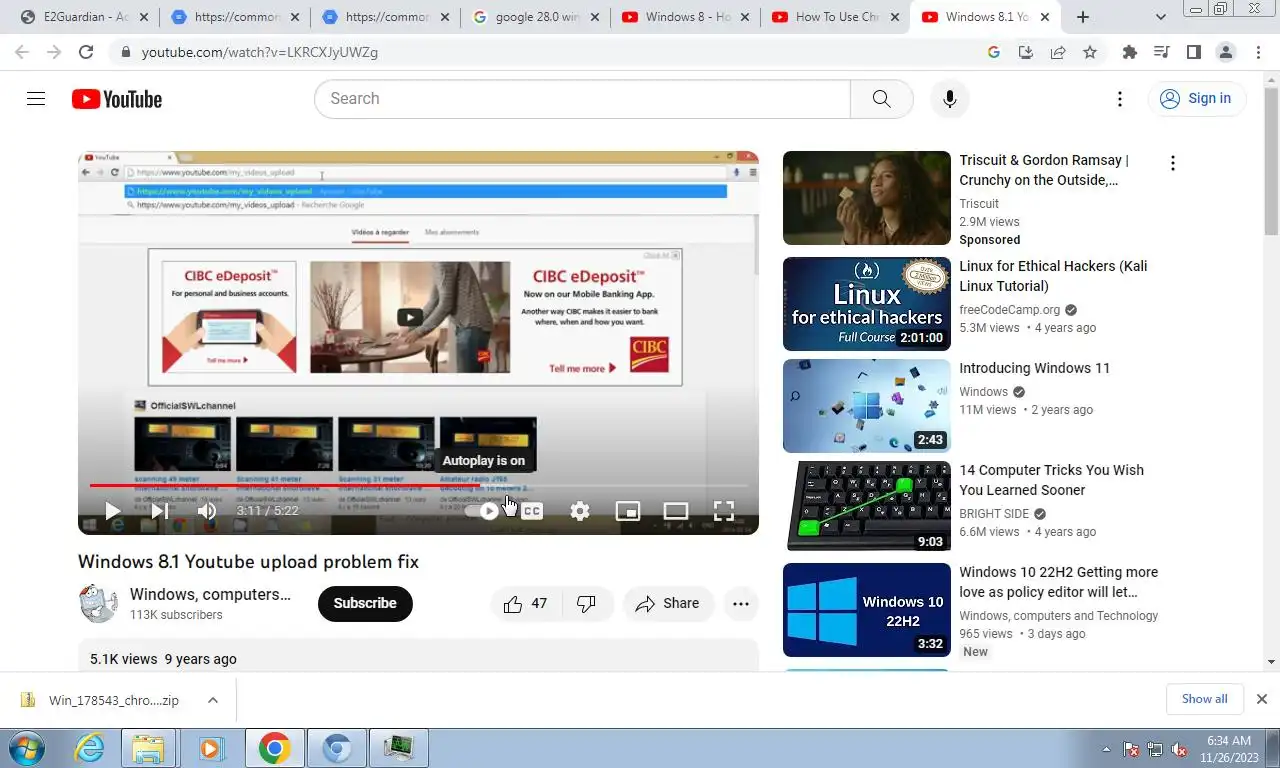The width and height of the screenshot is (1280, 768).
Task: Switch to google 28.0 win tab
Action: pyautogui.click(x=535, y=17)
